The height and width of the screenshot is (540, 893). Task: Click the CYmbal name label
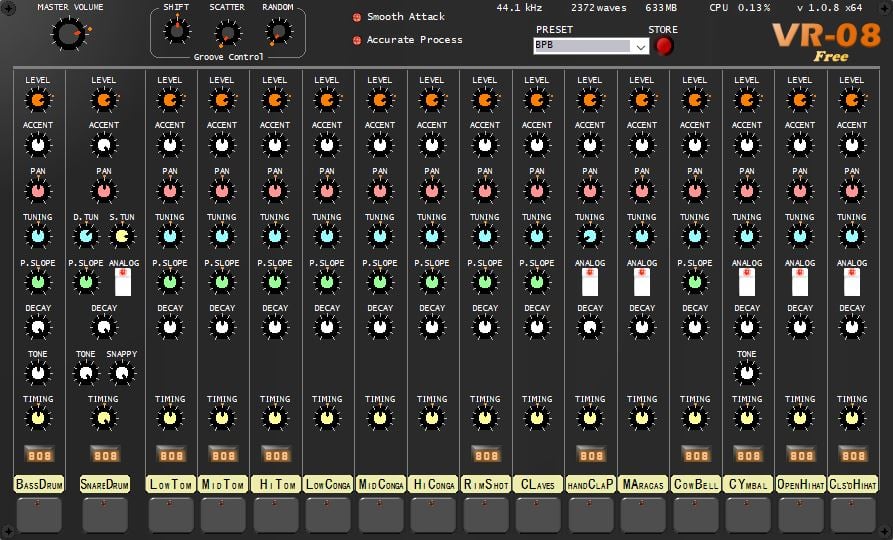tap(747, 484)
